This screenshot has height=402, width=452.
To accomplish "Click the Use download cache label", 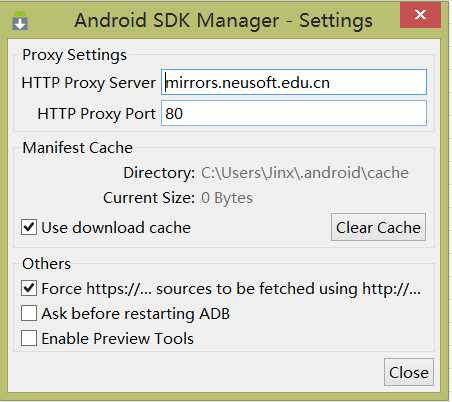I will (116, 228).
